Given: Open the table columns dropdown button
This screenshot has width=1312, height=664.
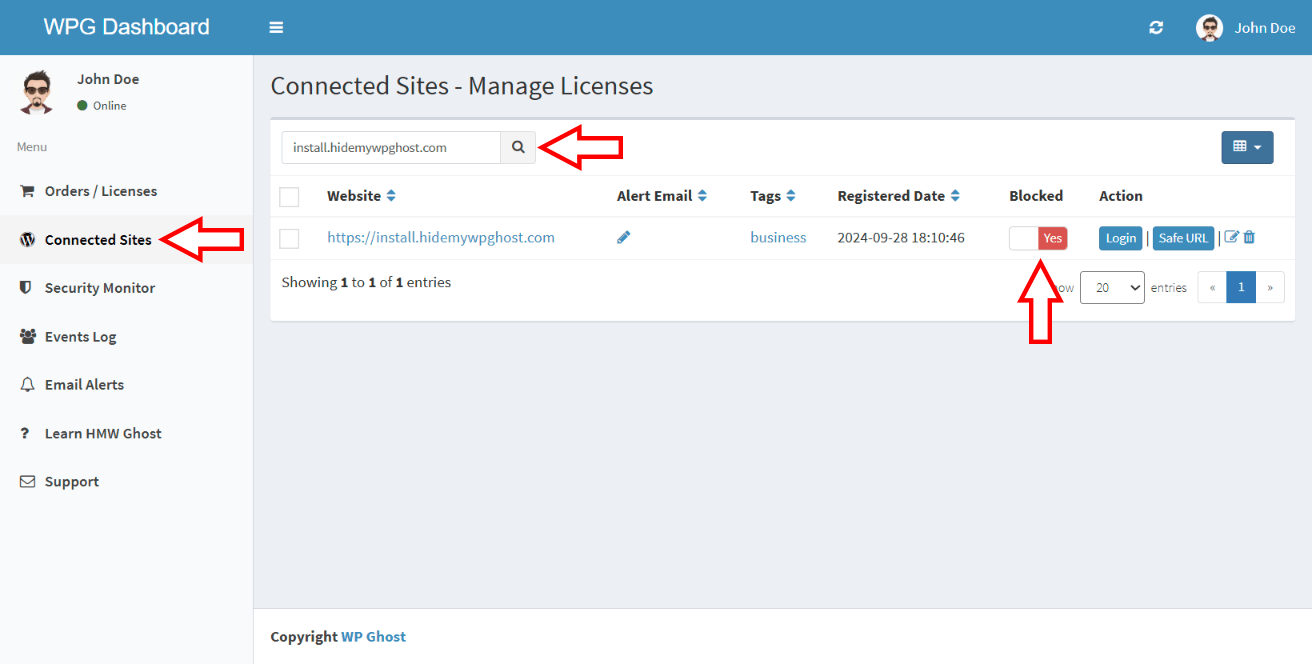Looking at the screenshot, I should [1247, 147].
